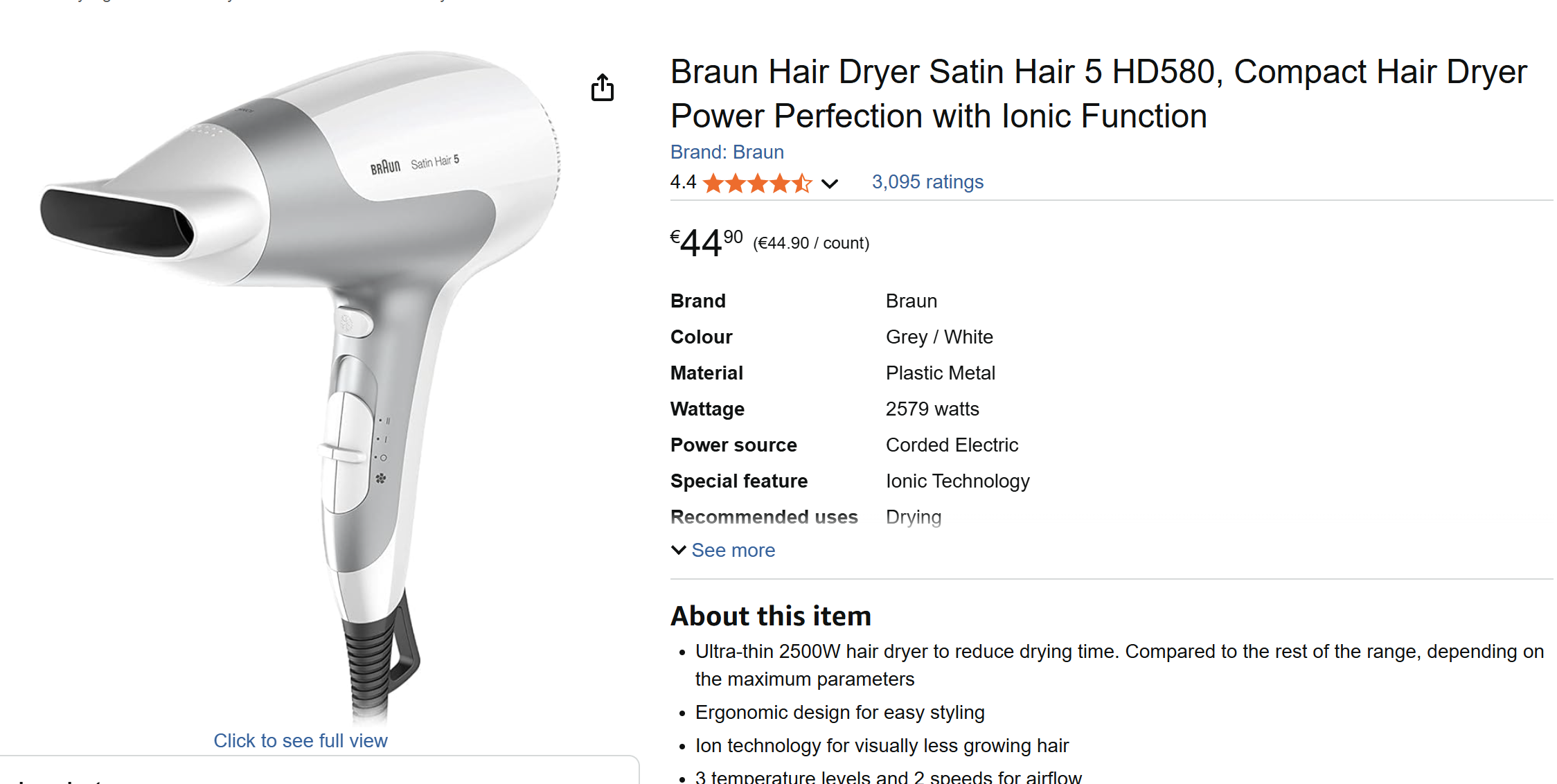Click the Recommended uses Drying row

806,517
